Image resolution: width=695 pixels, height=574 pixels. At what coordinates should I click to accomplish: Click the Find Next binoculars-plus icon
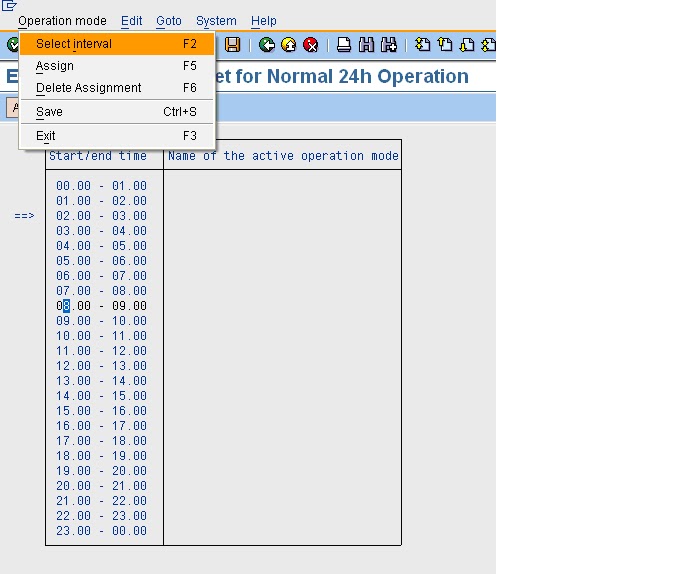[x=389, y=45]
